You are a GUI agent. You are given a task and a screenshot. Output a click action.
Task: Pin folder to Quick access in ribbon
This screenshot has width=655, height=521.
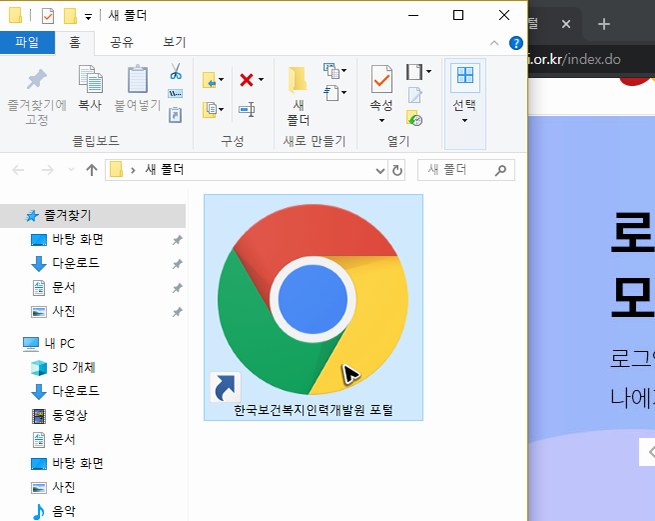[37, 96]
